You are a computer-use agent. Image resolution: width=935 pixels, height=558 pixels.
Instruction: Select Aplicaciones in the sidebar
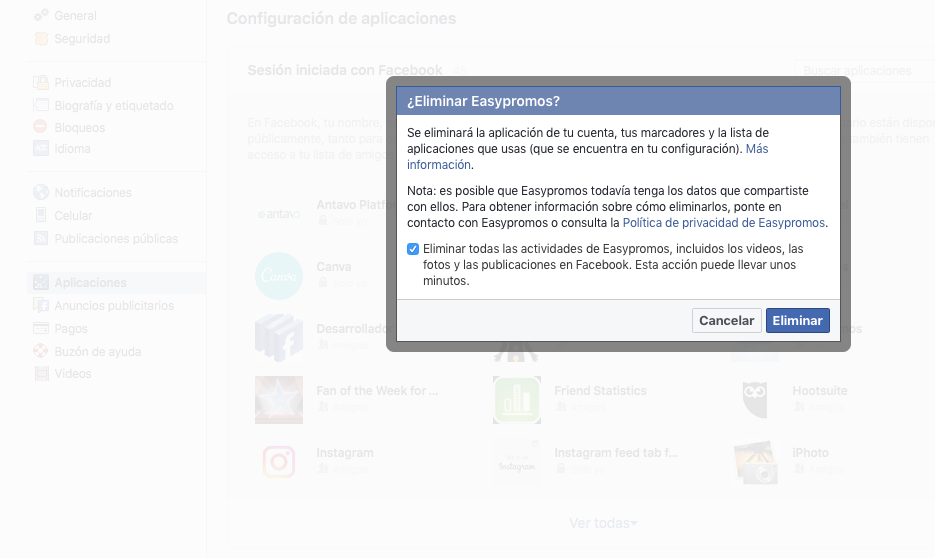tap(117, 283)
